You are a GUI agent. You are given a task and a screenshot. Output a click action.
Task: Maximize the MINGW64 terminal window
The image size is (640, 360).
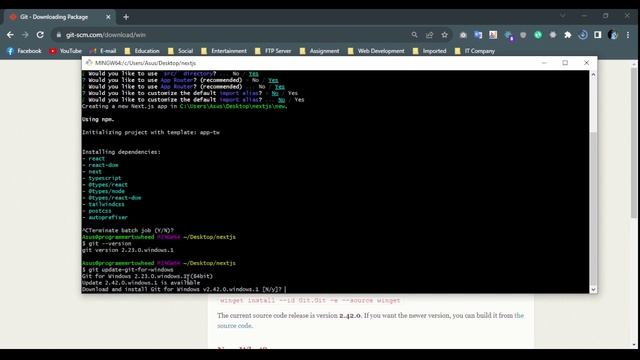tap(565, 63)
